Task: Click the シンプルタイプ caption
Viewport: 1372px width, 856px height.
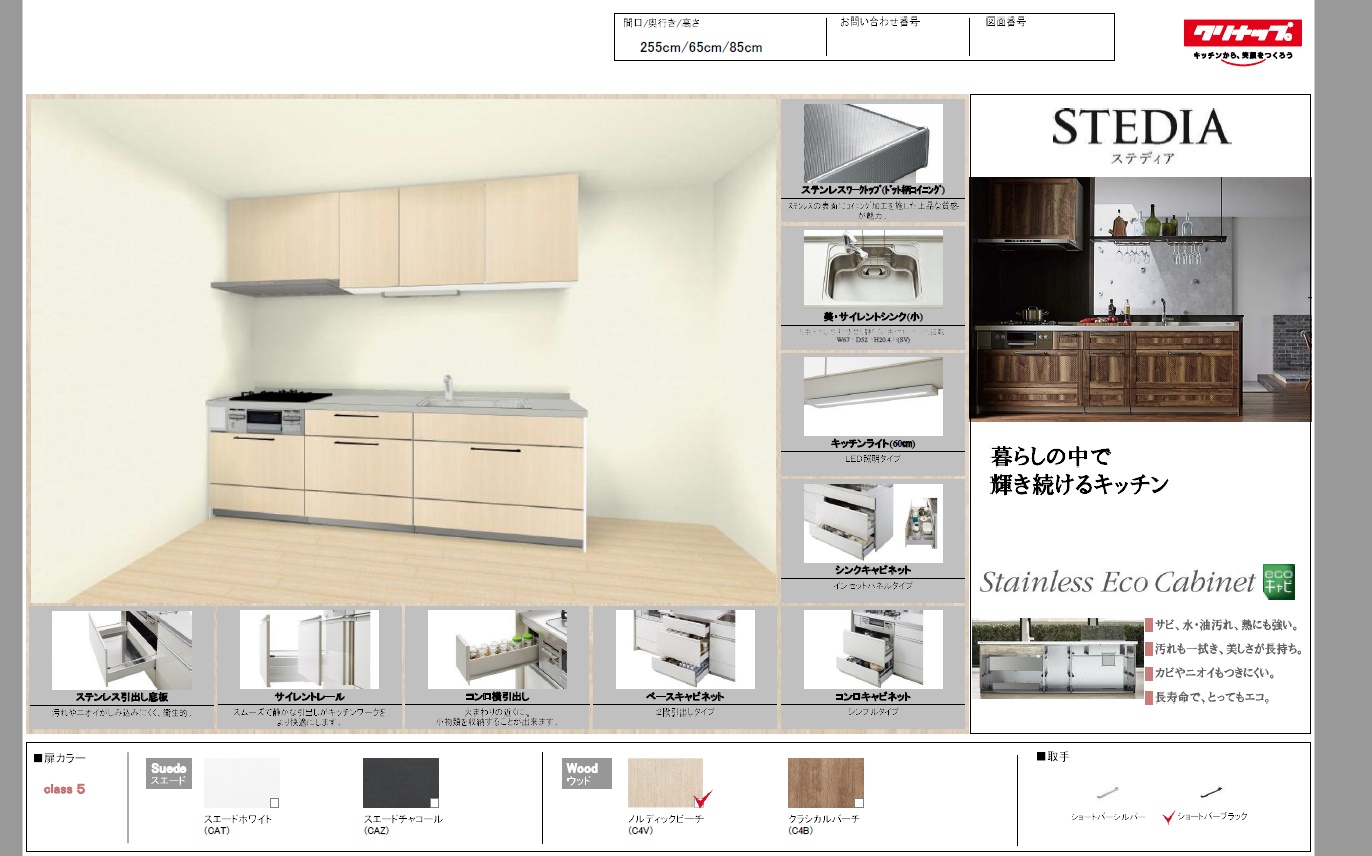Action: [873, 712]
